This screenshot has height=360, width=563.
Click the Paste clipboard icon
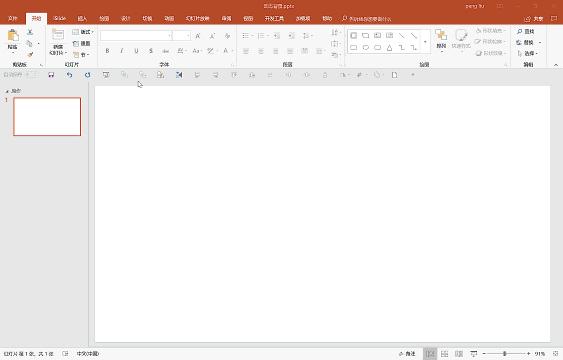tap(13, 36)
